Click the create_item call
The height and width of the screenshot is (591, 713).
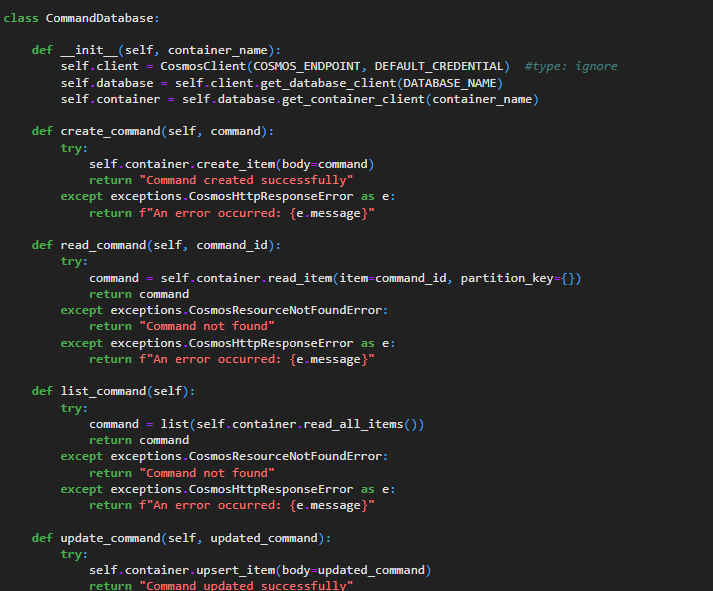coord(236,164)
